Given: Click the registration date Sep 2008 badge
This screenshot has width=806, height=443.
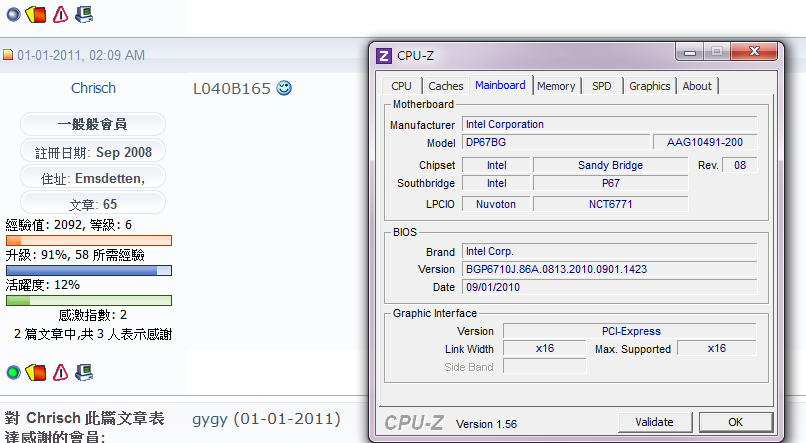Looking at the screenshot, I should 93,152.
